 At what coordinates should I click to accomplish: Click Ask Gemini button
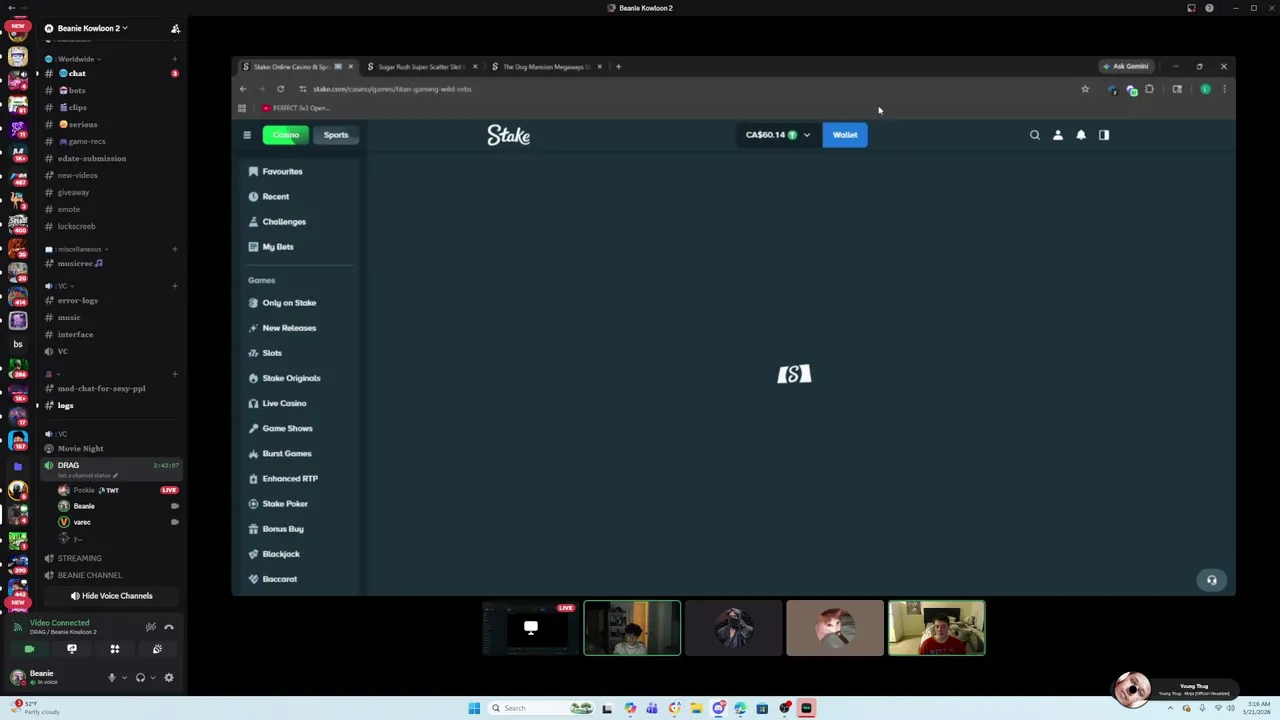(1125, 67)
